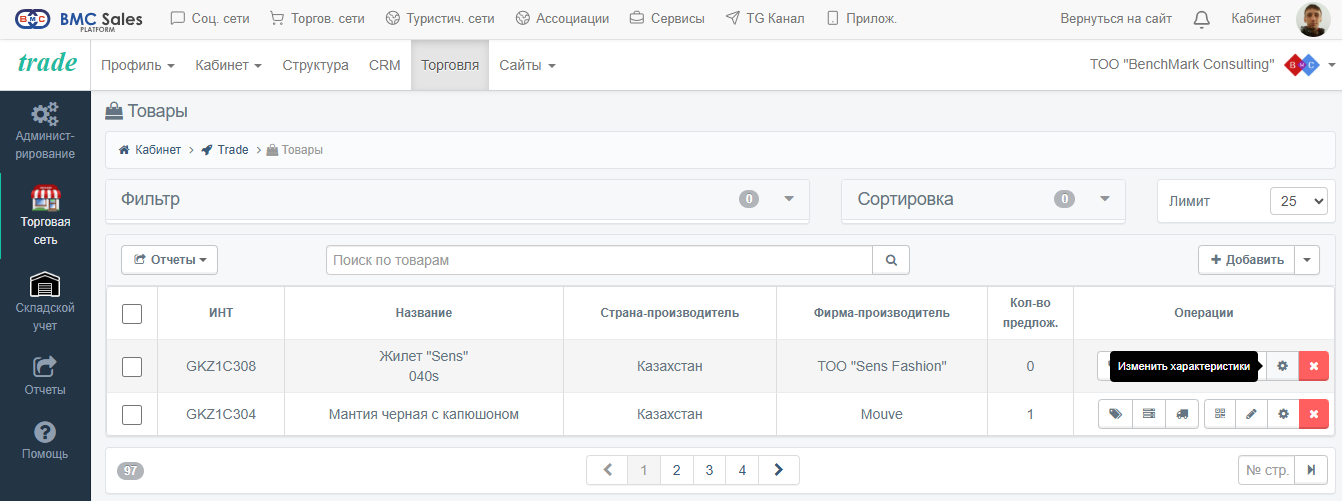Focus the № стр. page number field

pyautogui.click(x=1266, y=469)
